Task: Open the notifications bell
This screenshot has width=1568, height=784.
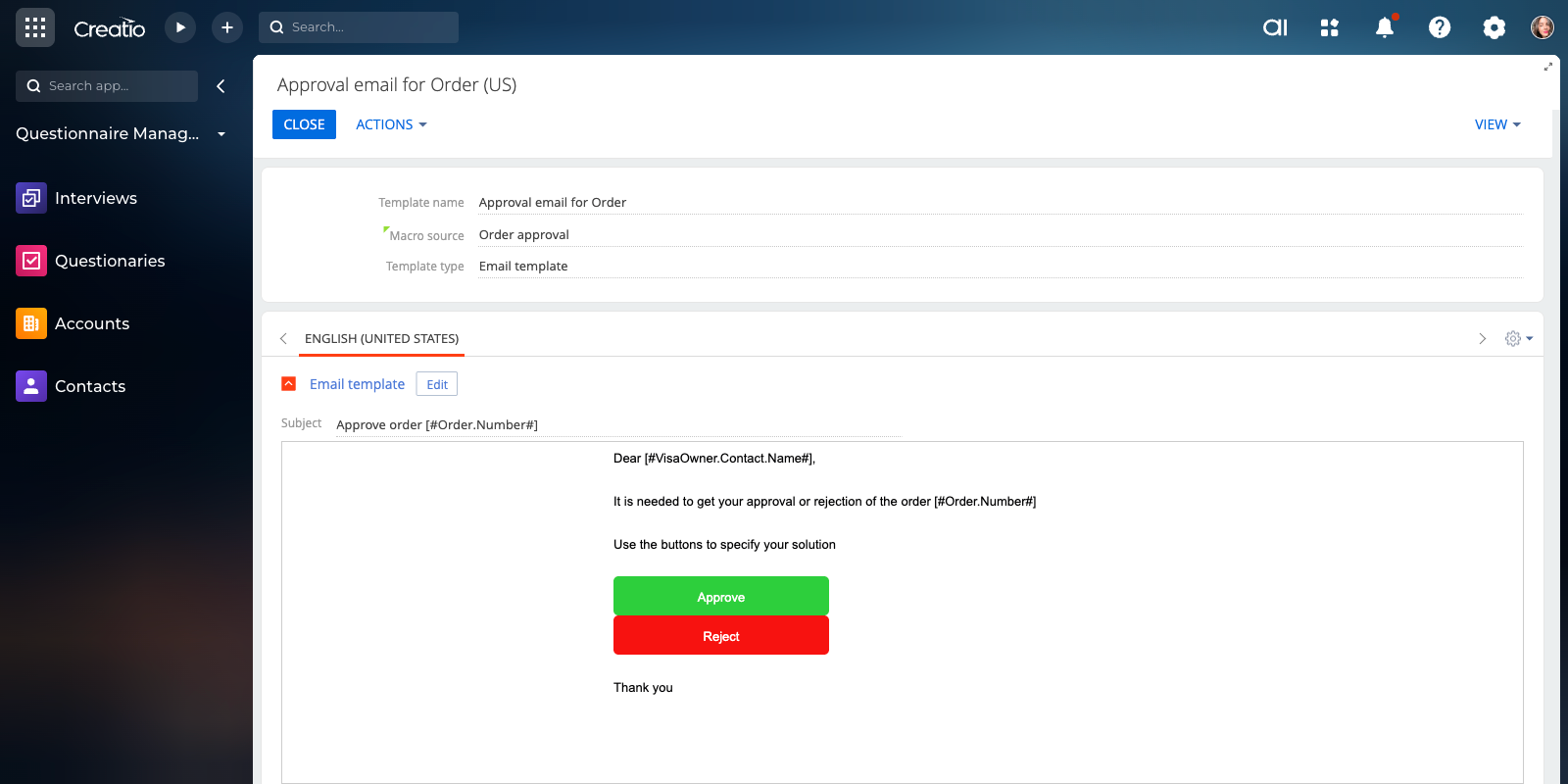Action: coord(1384,27)
